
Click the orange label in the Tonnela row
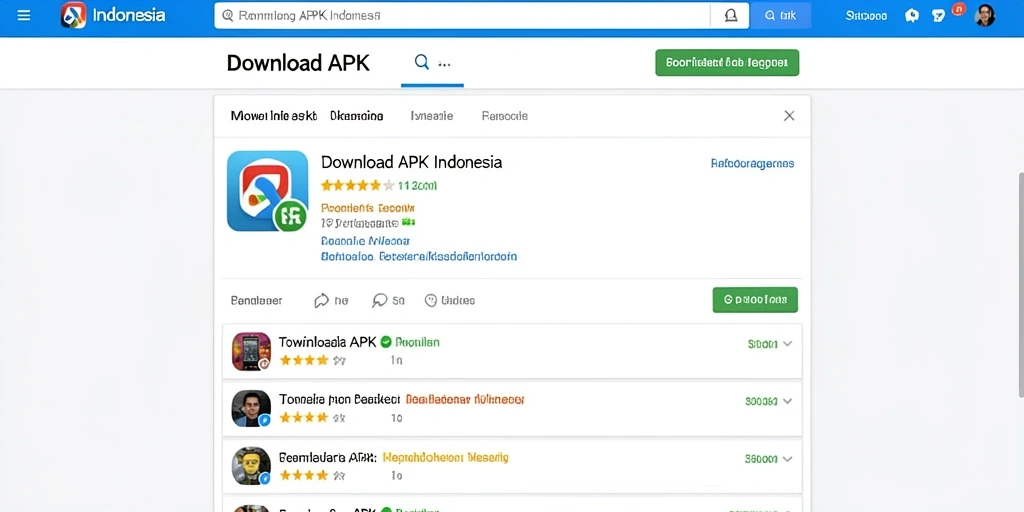pos(465,399)
